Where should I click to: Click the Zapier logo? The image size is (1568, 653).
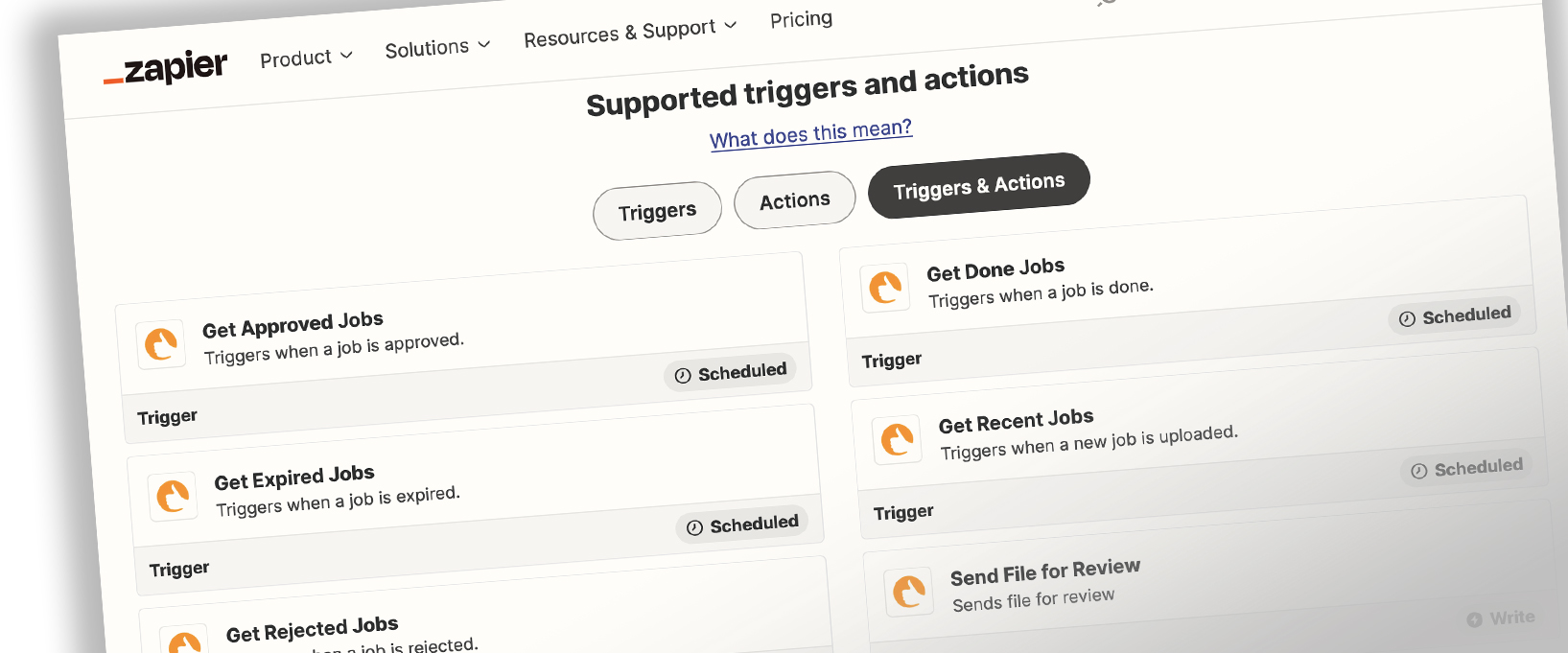point(165,68)
